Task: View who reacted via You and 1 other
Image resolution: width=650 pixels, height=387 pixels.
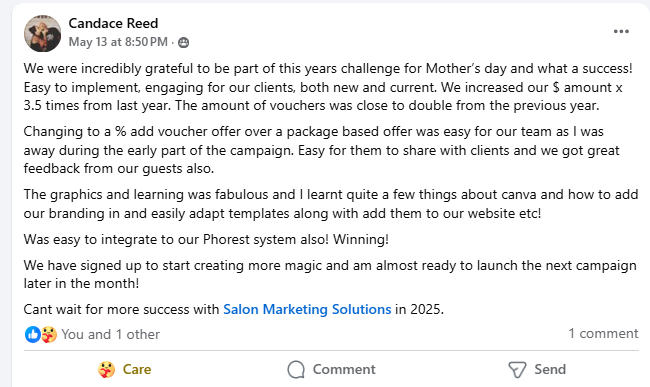Action: (111, 334)
